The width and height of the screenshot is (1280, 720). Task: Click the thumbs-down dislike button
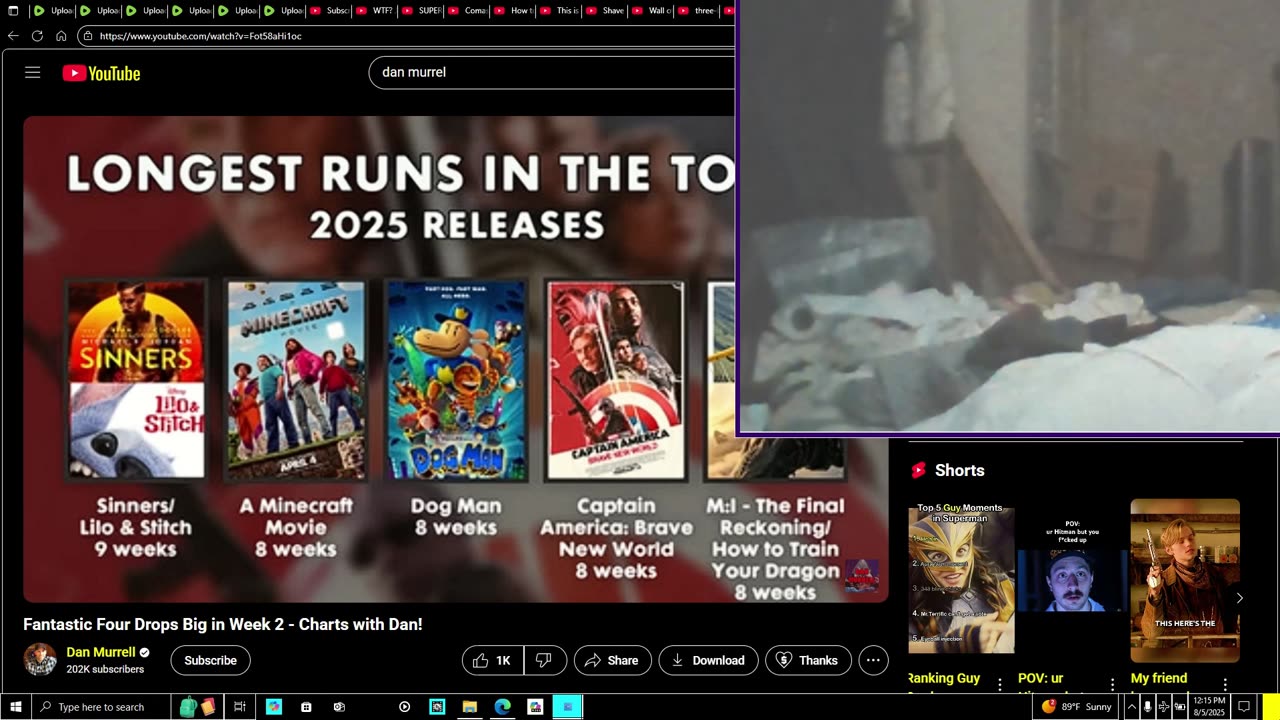pyautogui.click(x=545, y=660)
